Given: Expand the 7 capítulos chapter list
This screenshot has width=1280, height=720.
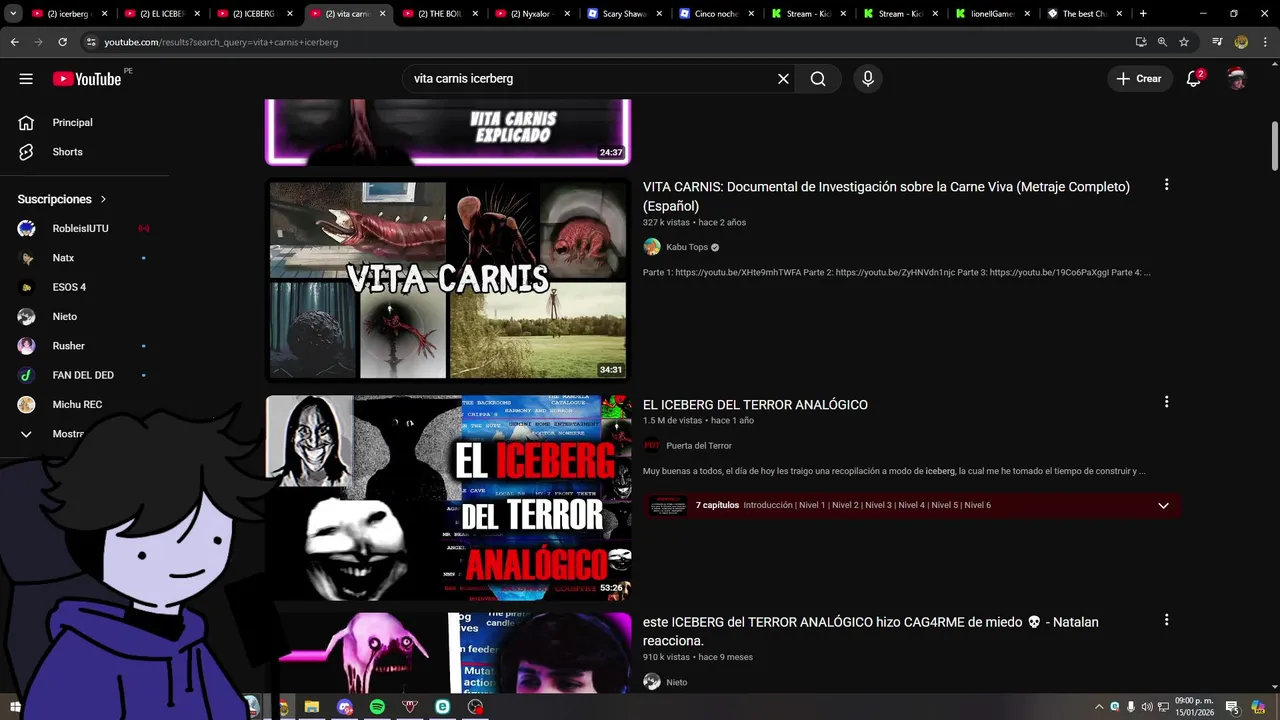Looking at the screenshot, I should 1163,505.
